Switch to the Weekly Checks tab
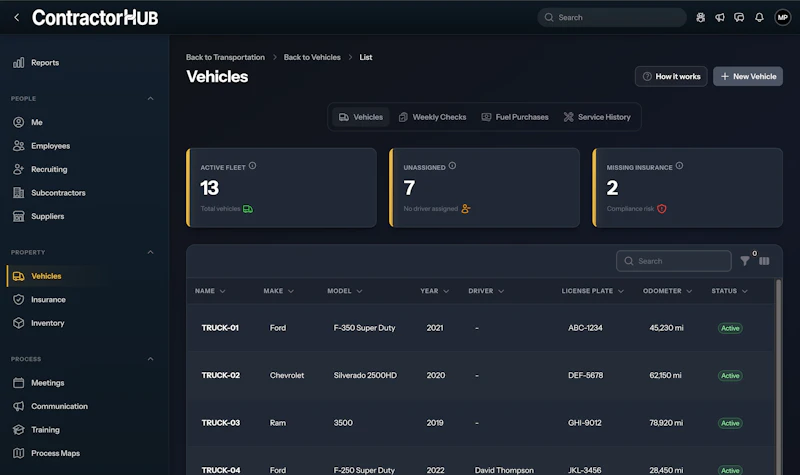The width and height of the screenshot is (800, 475). [x=432, y=117]
